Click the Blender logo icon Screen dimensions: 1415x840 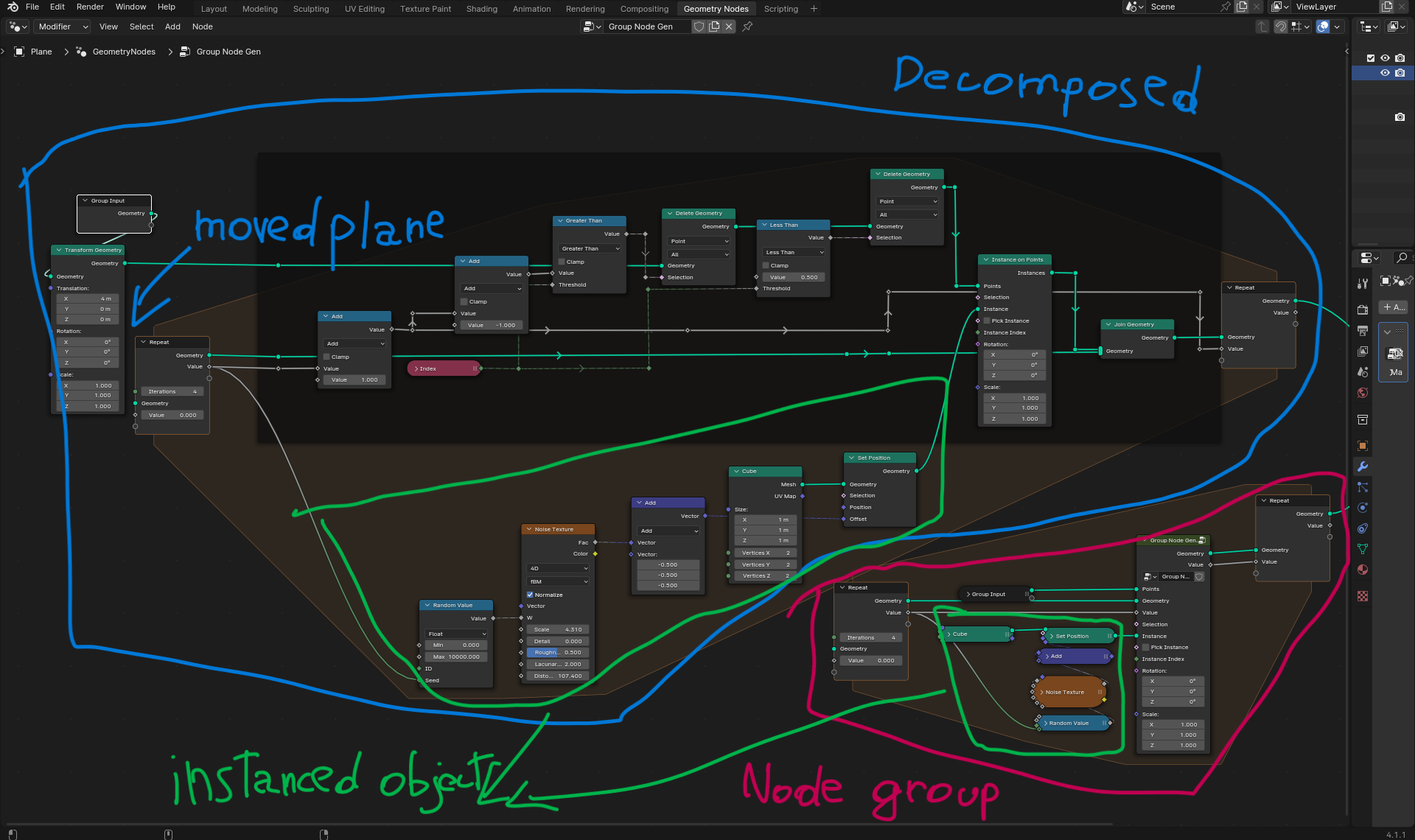pyautogui.click(x=13, y=7)
